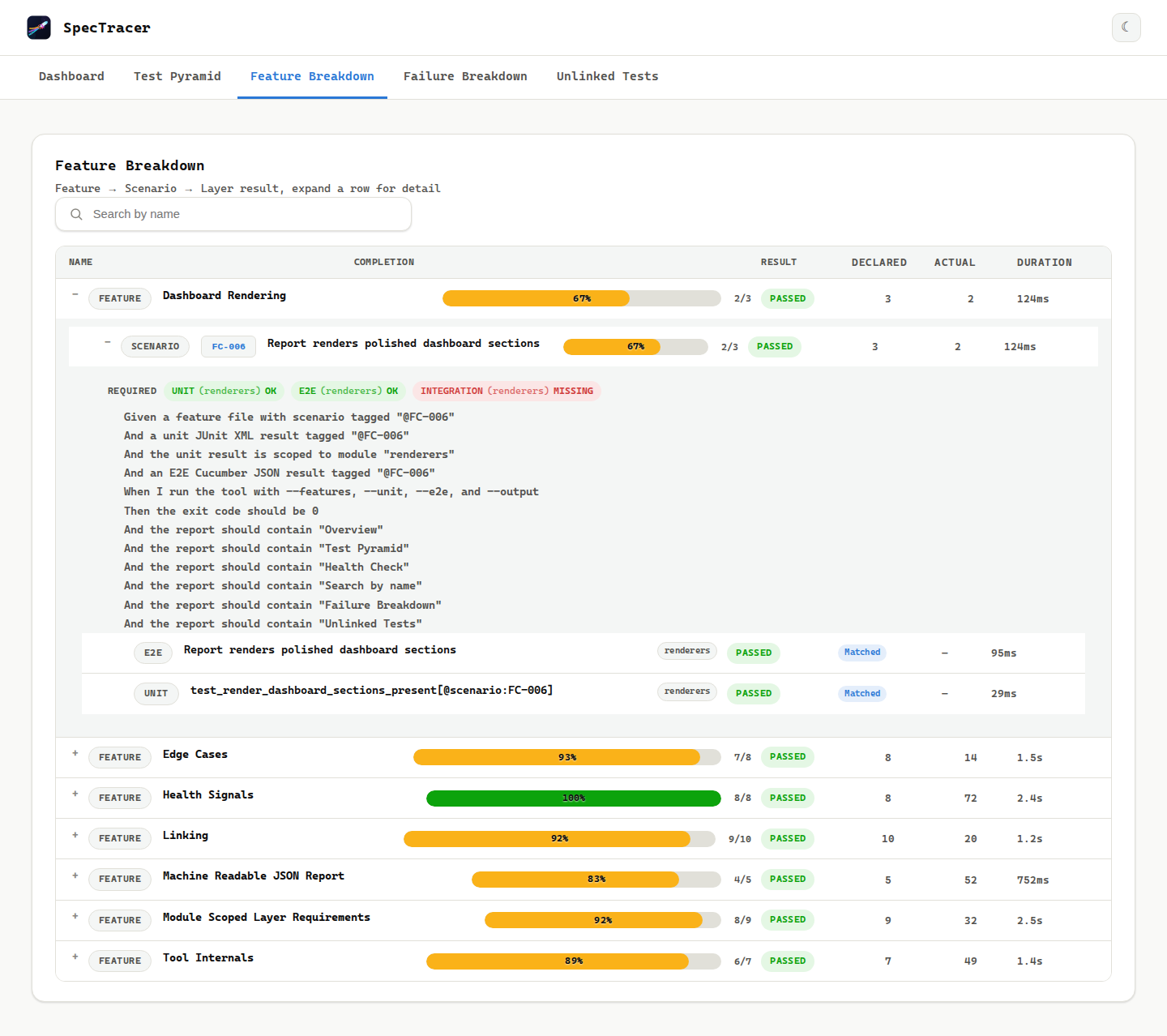1167x1036 pixels.
Task: Click the scenario row 67% progress bar
Action: [635, 346]
